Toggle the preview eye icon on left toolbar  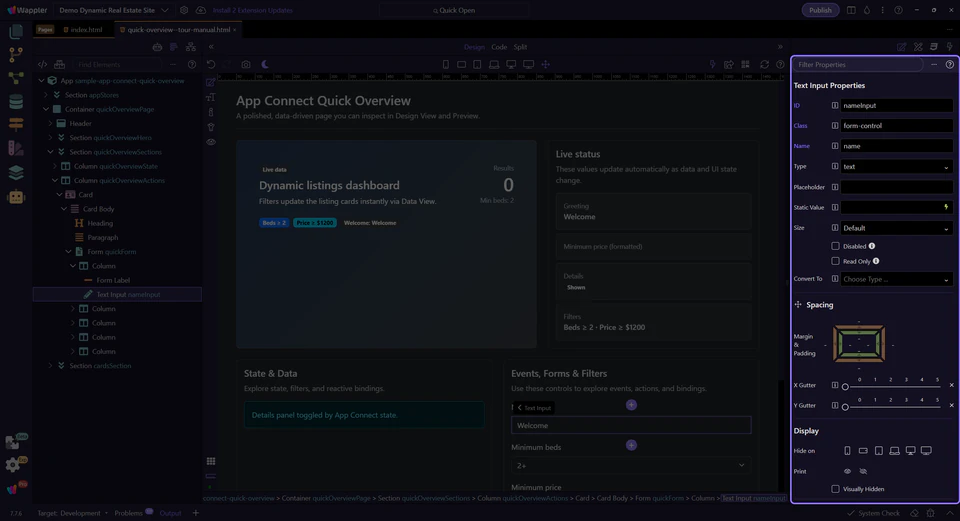[x=211, y=142]
